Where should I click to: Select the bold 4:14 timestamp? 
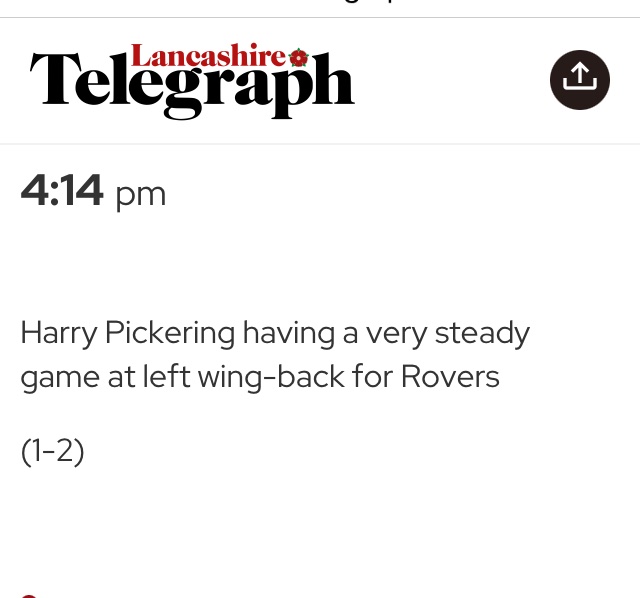pyautogui.click(x=62, y=191)
